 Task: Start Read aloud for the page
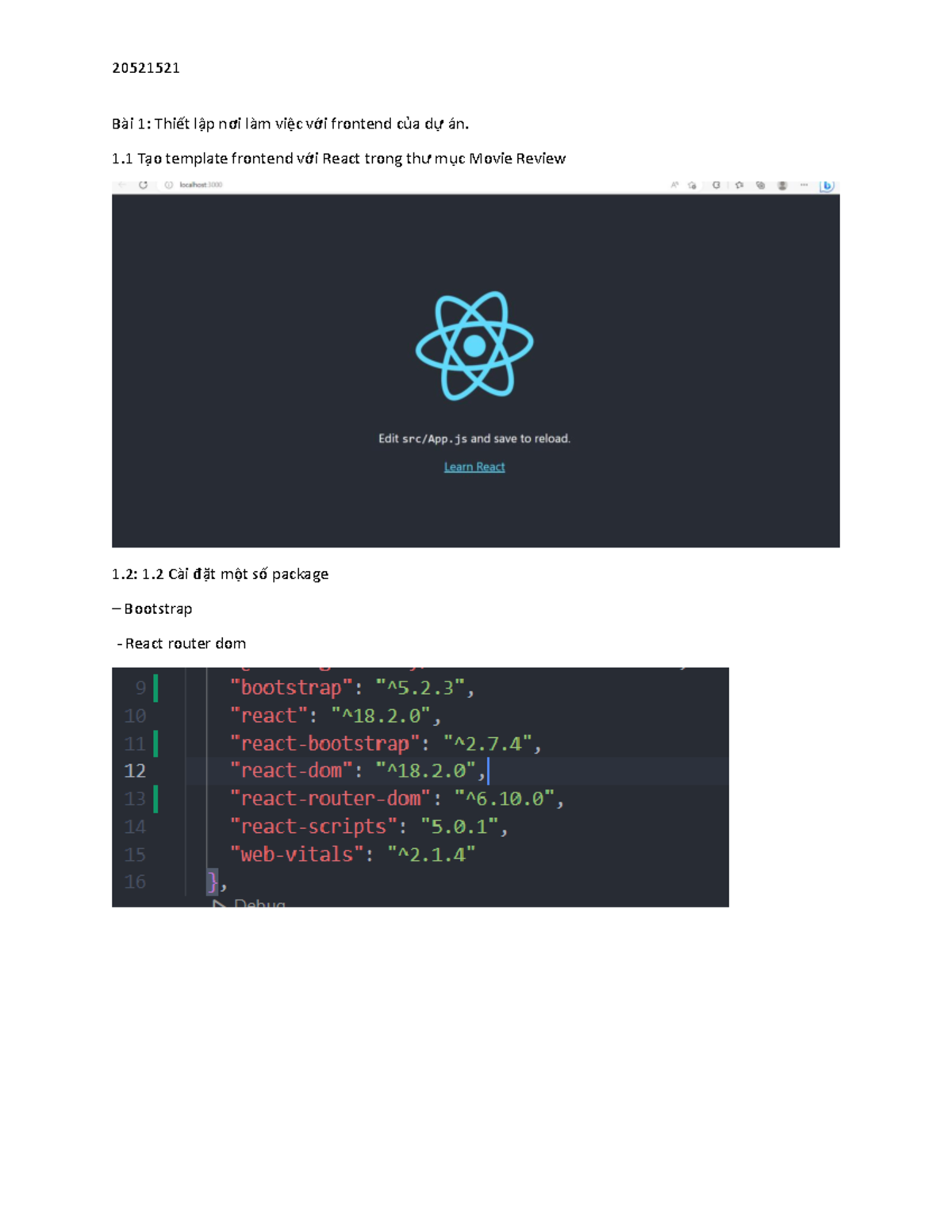tap(675, 184)
